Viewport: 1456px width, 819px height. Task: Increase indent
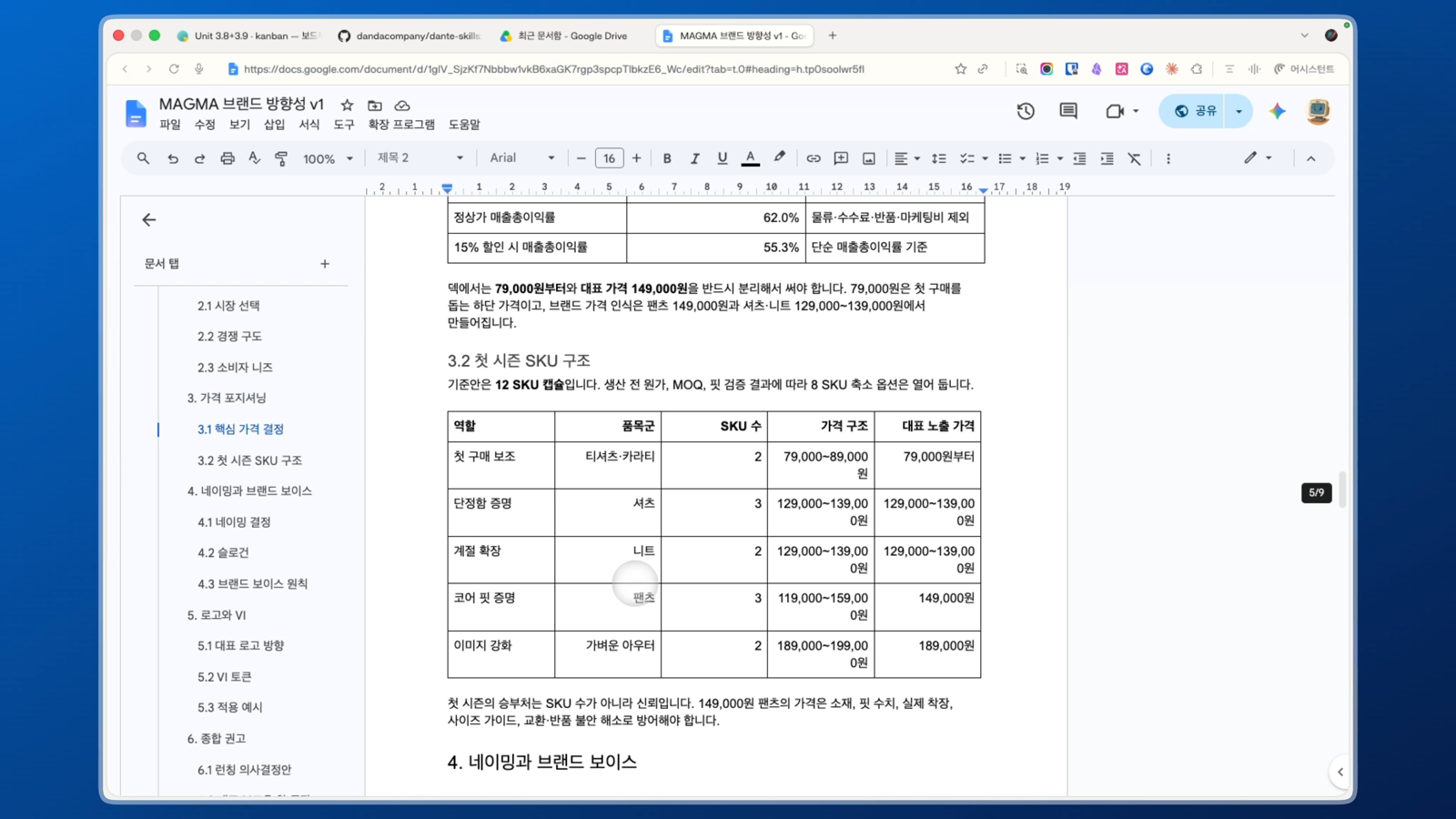pyautogui.click(x=1107, y=158)
